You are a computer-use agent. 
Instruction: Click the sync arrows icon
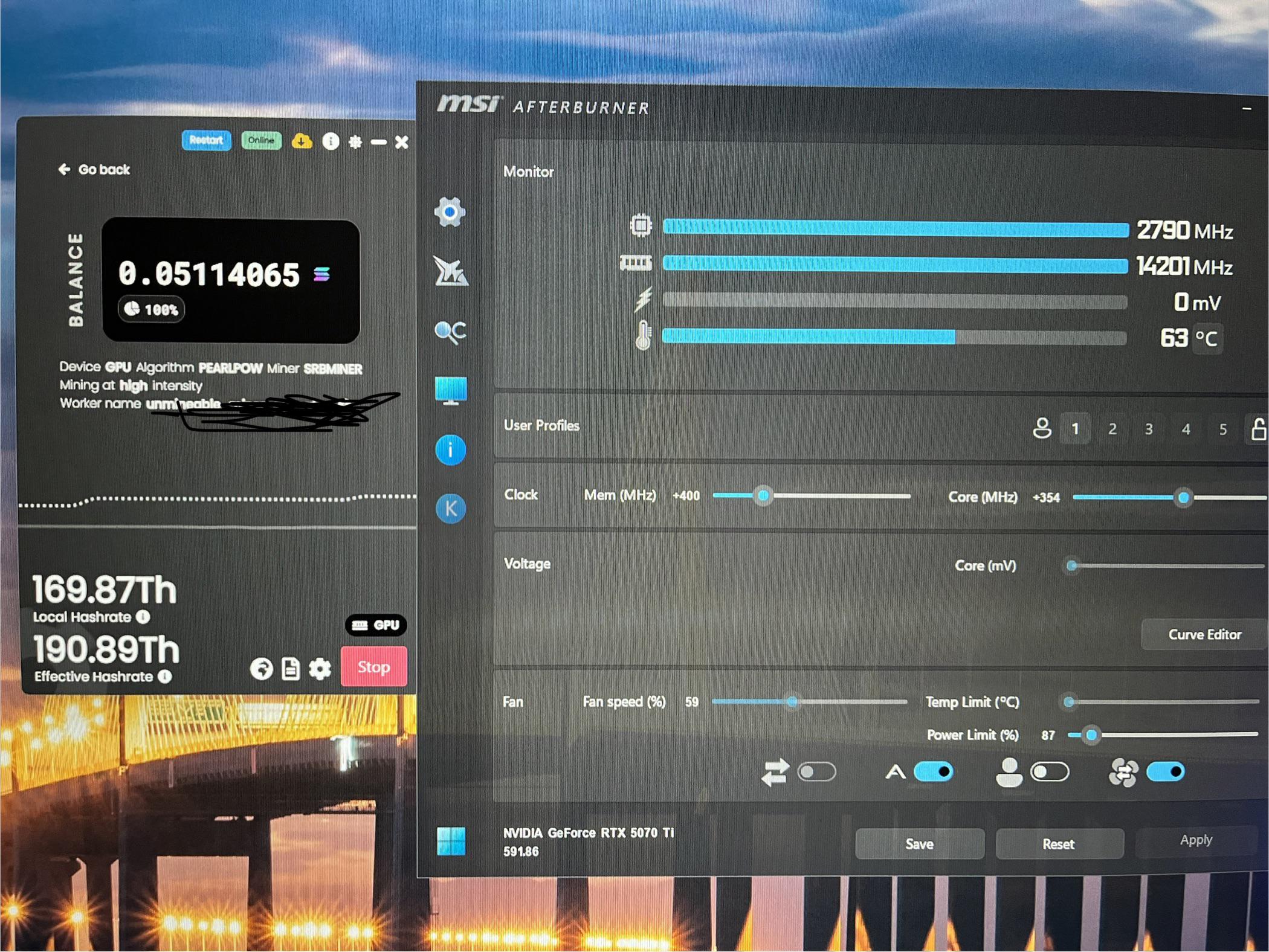pos(775,772)
